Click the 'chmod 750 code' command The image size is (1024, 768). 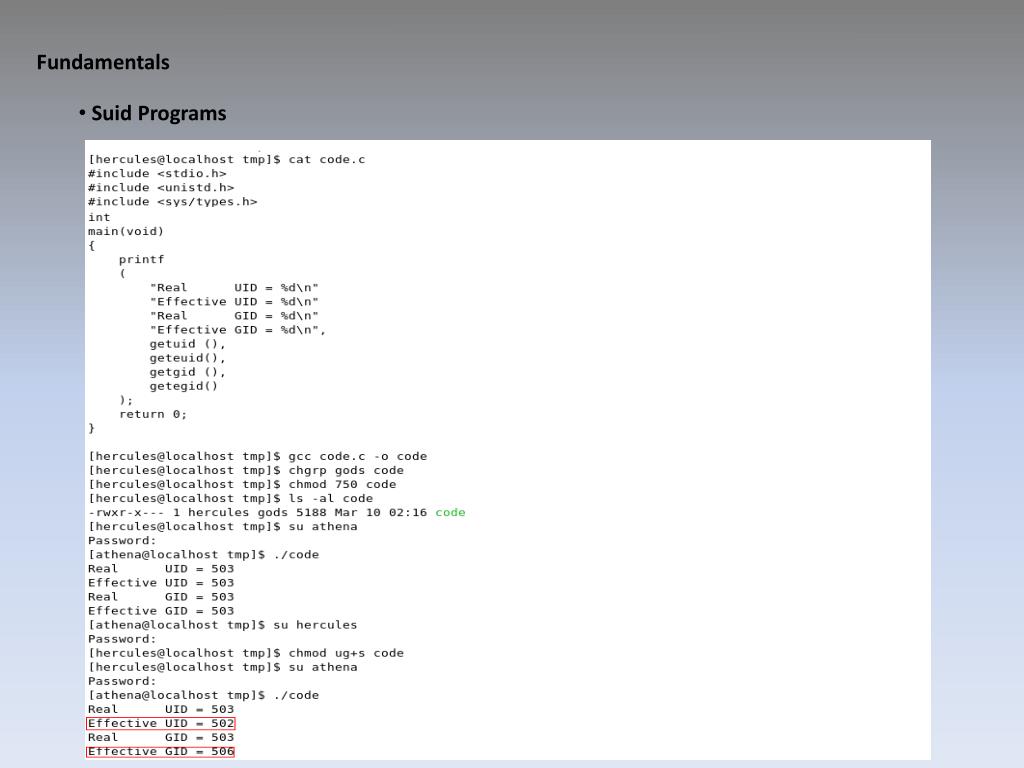tap(342, 485)
